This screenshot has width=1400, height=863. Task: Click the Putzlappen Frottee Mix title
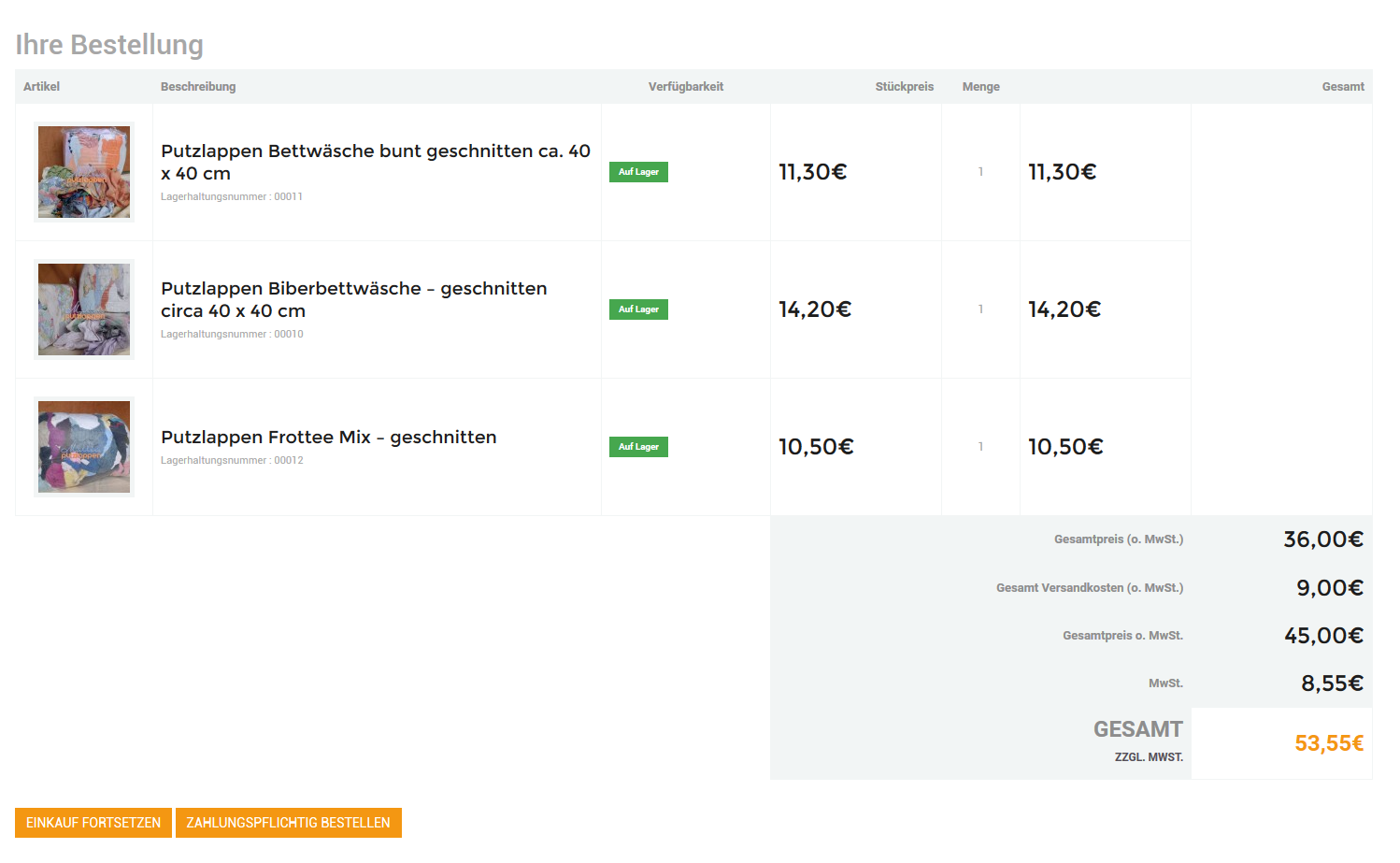328,437
